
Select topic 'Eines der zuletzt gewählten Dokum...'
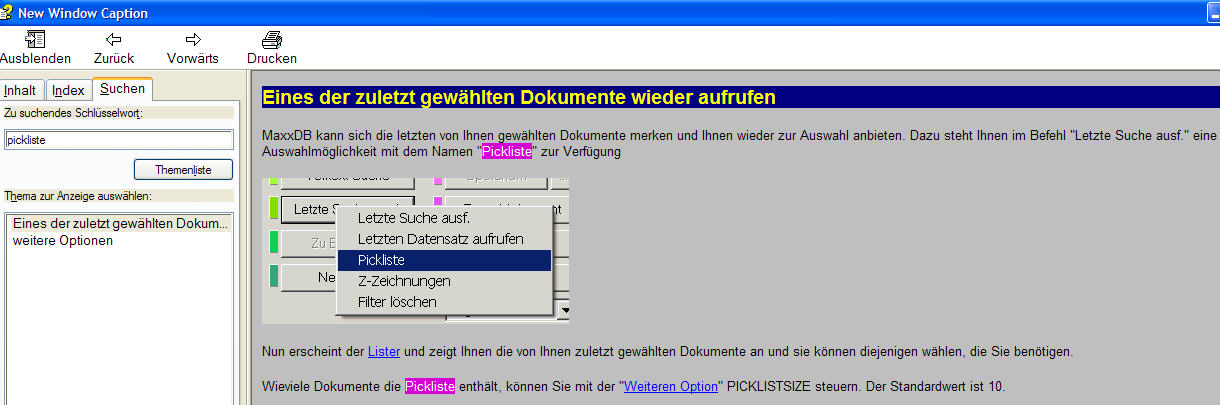point(121,223)
